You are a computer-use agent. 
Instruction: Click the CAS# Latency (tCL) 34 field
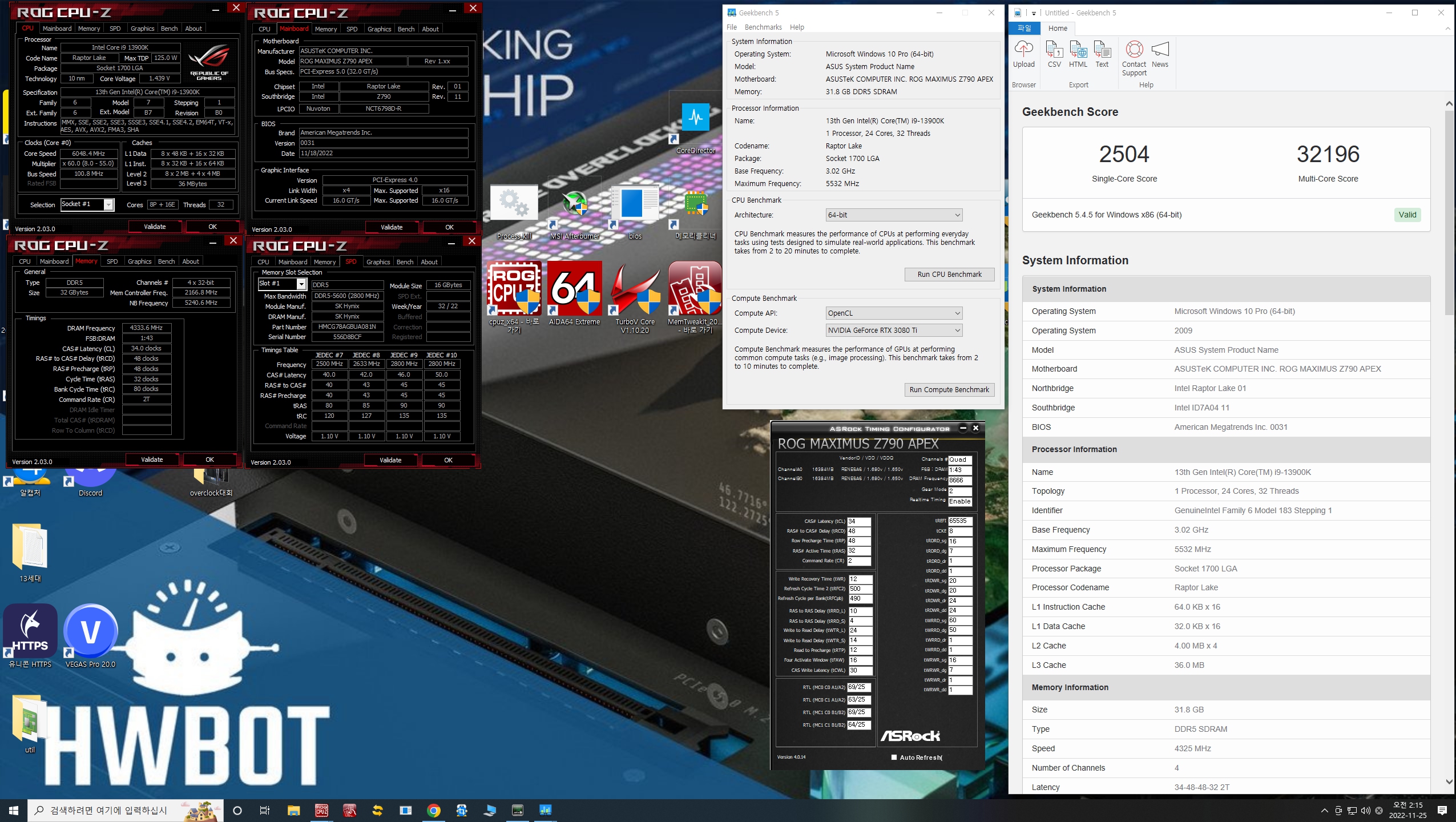tap(859, 521)
